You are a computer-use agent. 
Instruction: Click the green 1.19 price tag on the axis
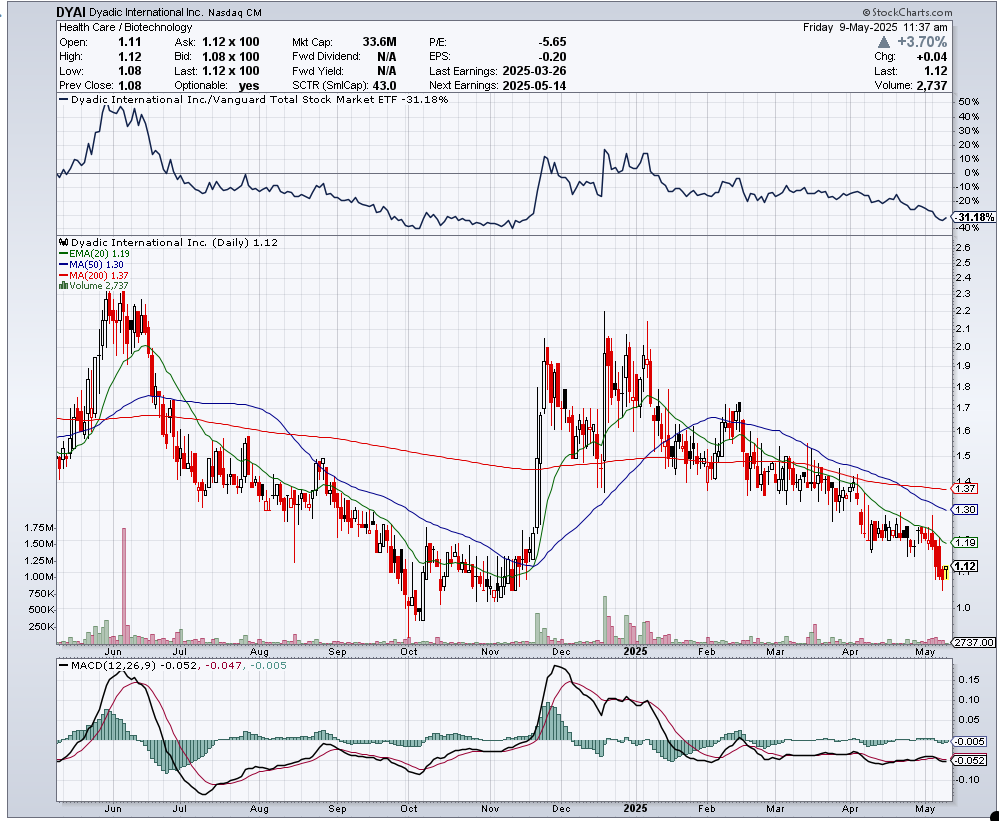(965, 542)
